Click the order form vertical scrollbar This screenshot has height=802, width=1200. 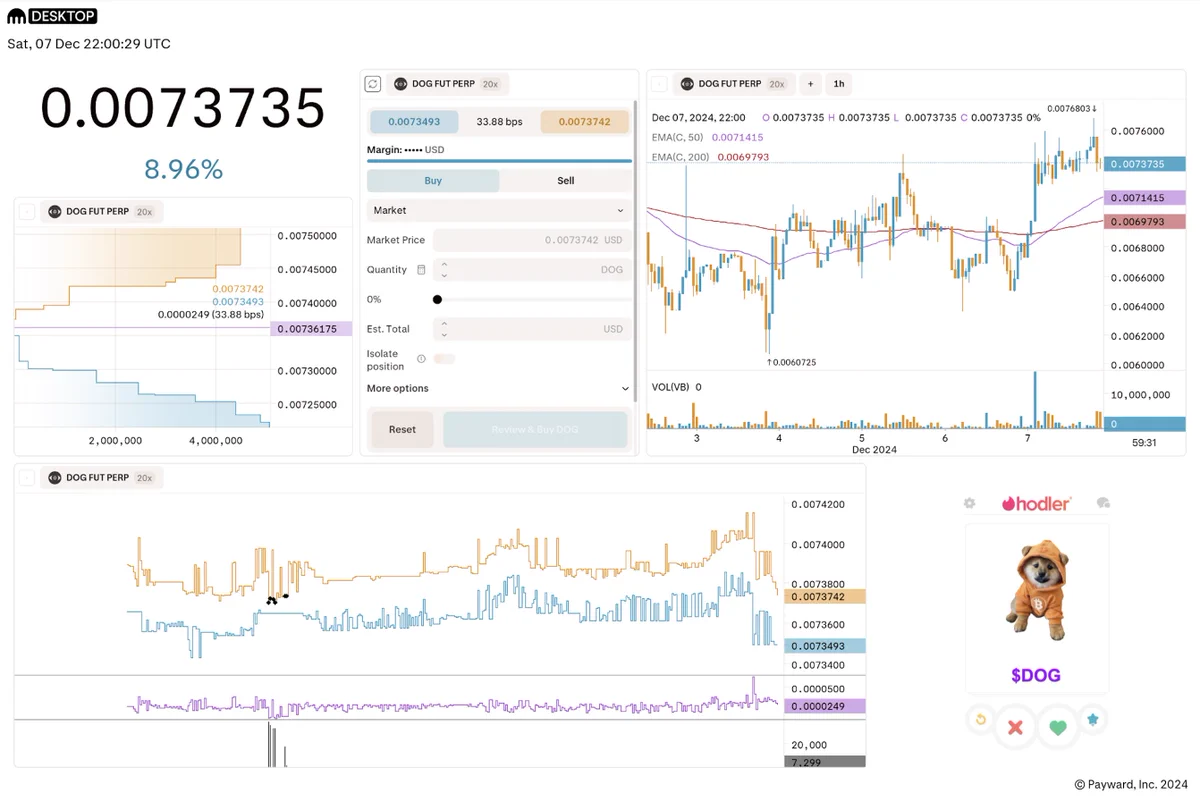tap(635, 250)
